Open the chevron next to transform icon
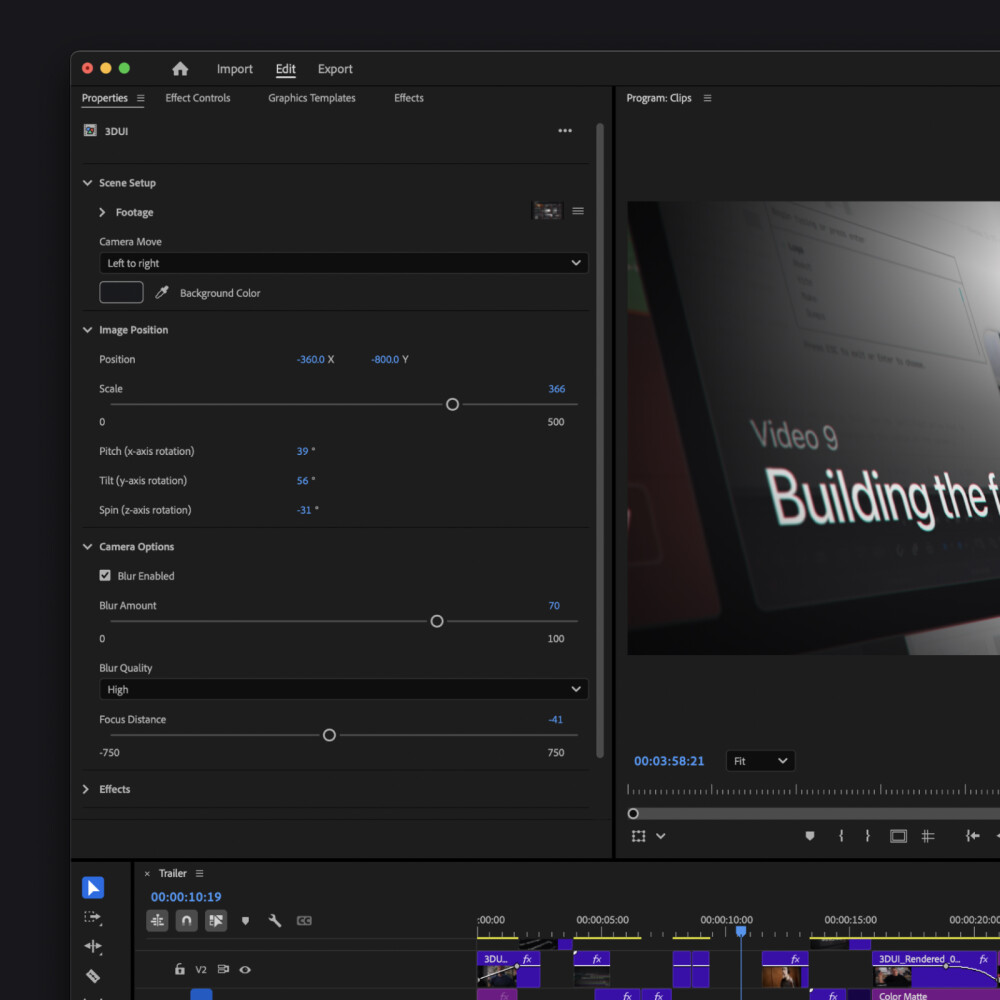Screen dimensions: 1000x1000 click(x=661, y=836)
